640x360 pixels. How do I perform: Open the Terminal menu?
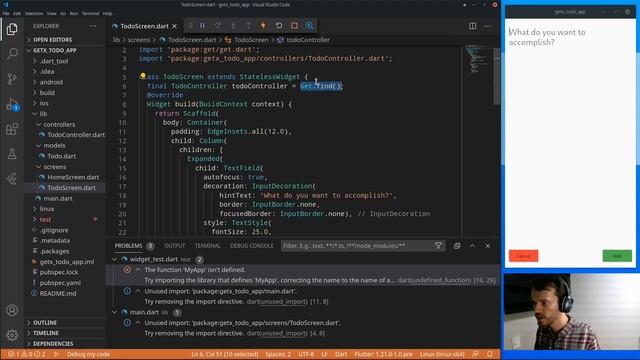90,13
